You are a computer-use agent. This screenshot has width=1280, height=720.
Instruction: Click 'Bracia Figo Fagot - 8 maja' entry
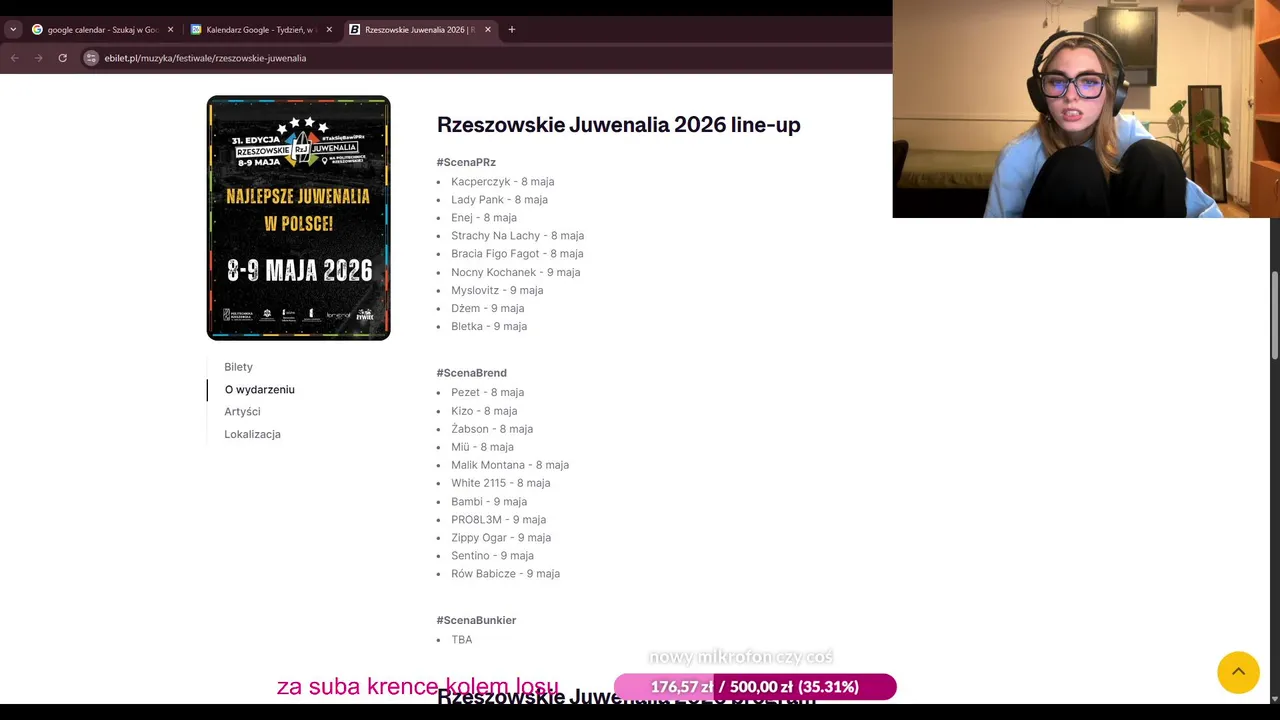click(517, 254)
